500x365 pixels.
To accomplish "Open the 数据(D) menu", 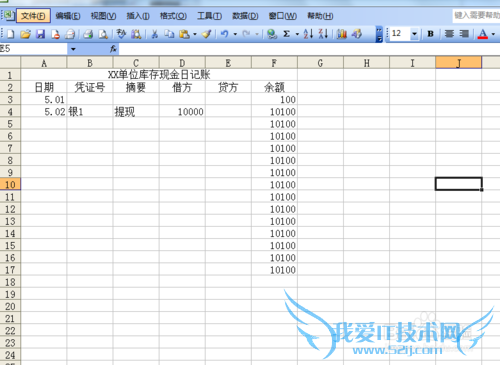I will [245, 16].
